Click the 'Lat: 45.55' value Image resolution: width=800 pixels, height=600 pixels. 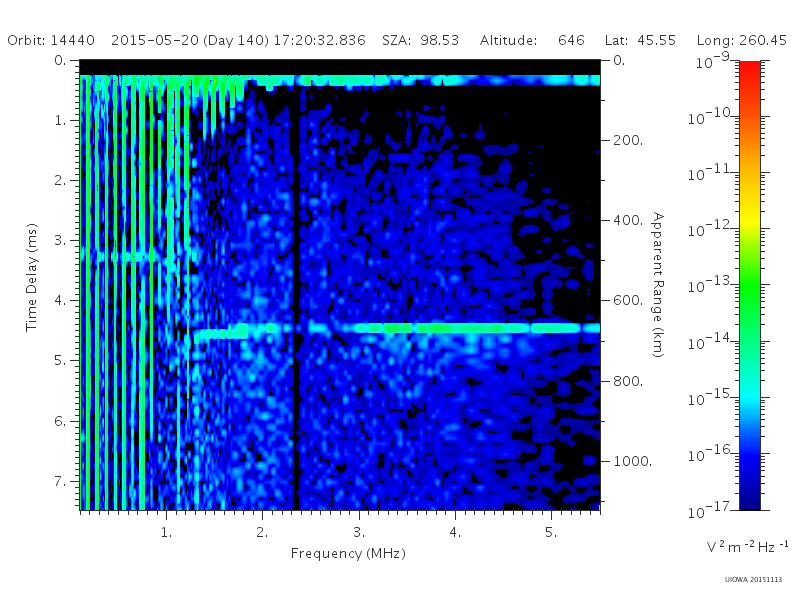[640, 40]
